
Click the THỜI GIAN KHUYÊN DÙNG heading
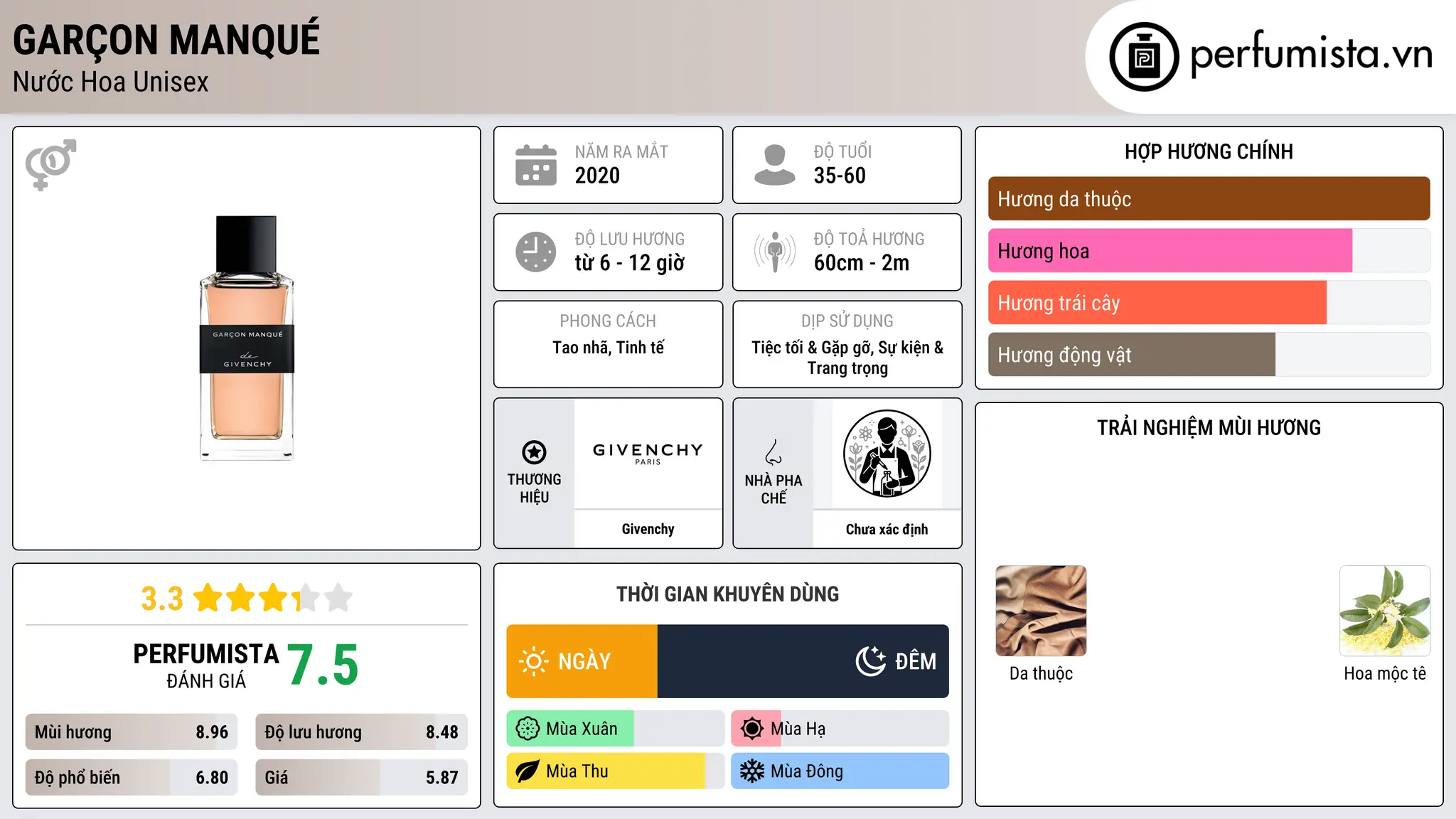[x=728, y=594]
